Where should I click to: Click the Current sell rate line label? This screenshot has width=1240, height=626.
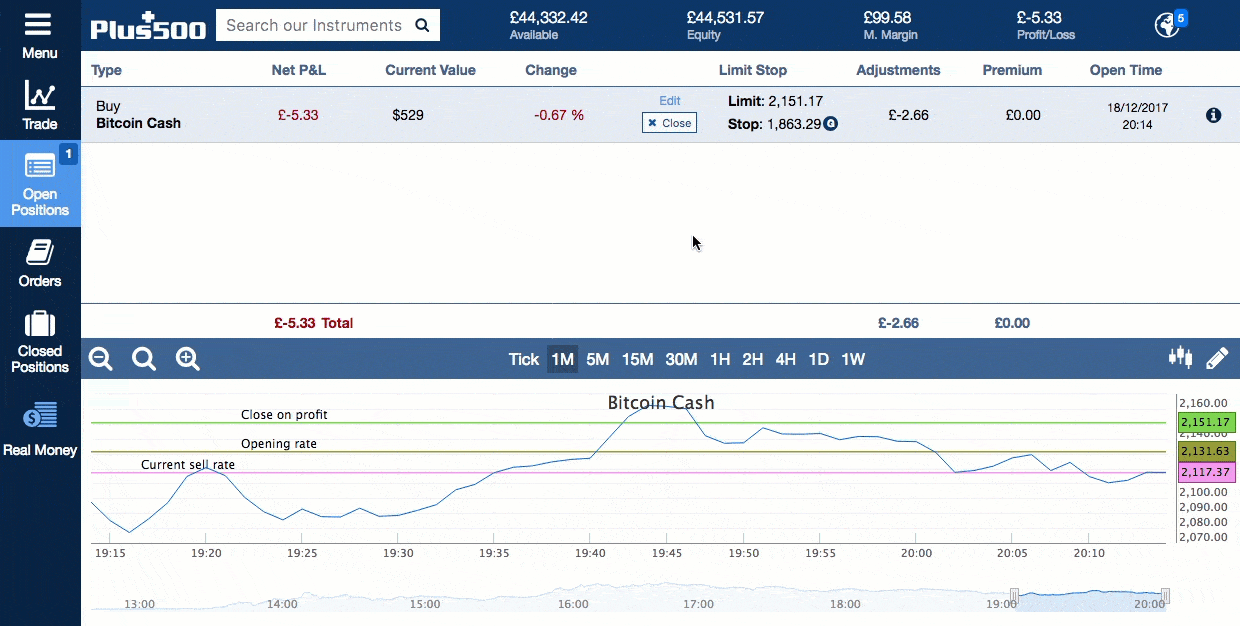(188, 464)
